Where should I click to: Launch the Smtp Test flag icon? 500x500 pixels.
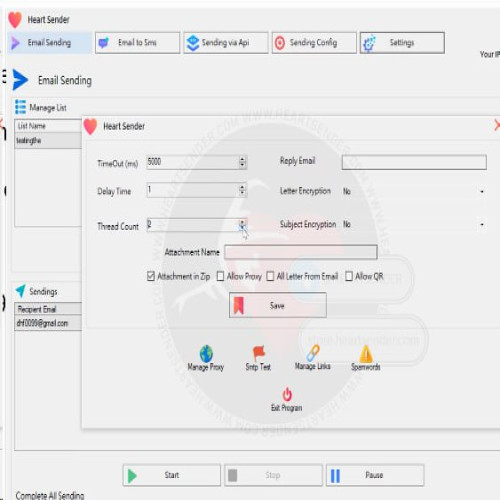(x=258, y=353)
